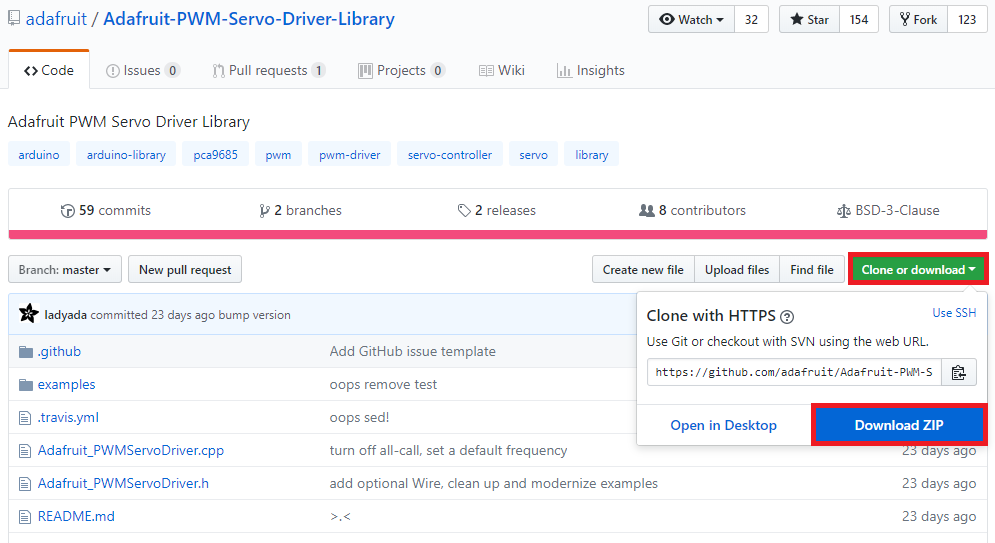Open the Watch dropdown

click(x=691, y=19)
